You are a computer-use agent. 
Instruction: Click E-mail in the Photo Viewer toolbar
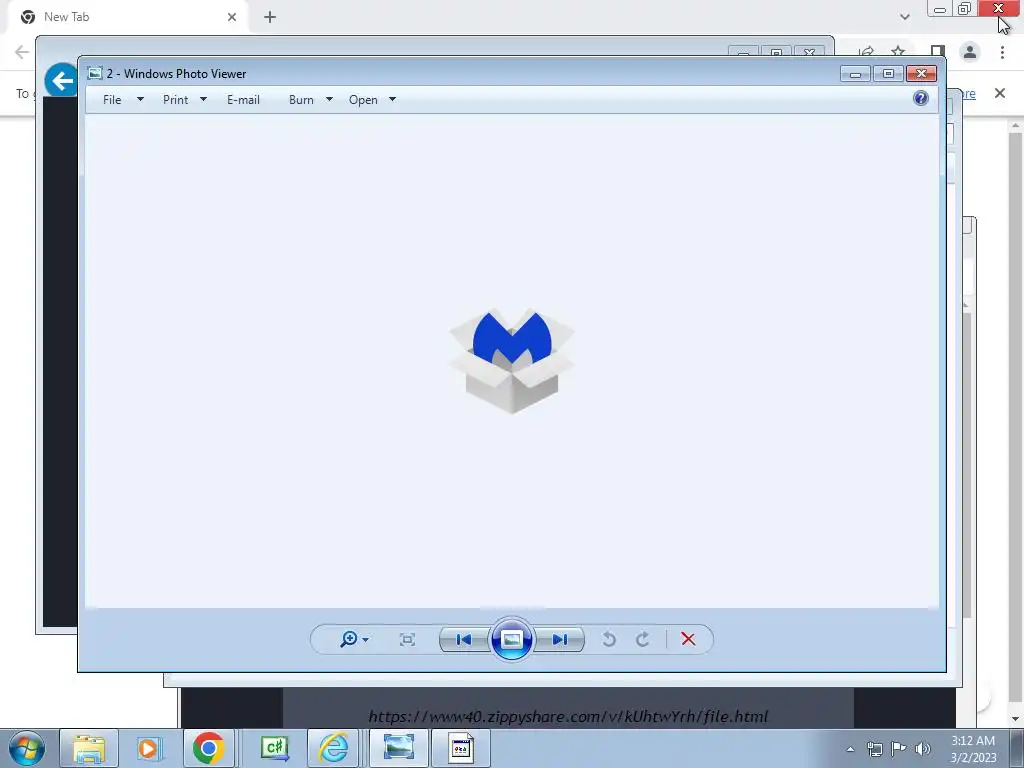click(244, 100)
